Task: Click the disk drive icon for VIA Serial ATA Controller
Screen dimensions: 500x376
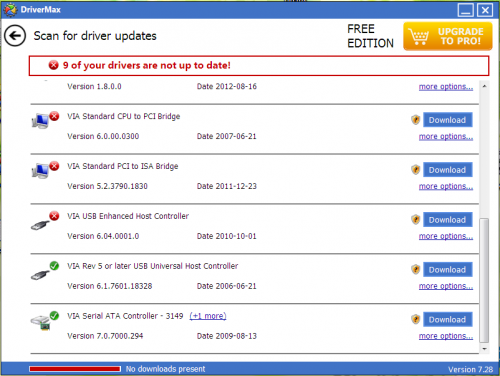Action: (x=40, y=323)
